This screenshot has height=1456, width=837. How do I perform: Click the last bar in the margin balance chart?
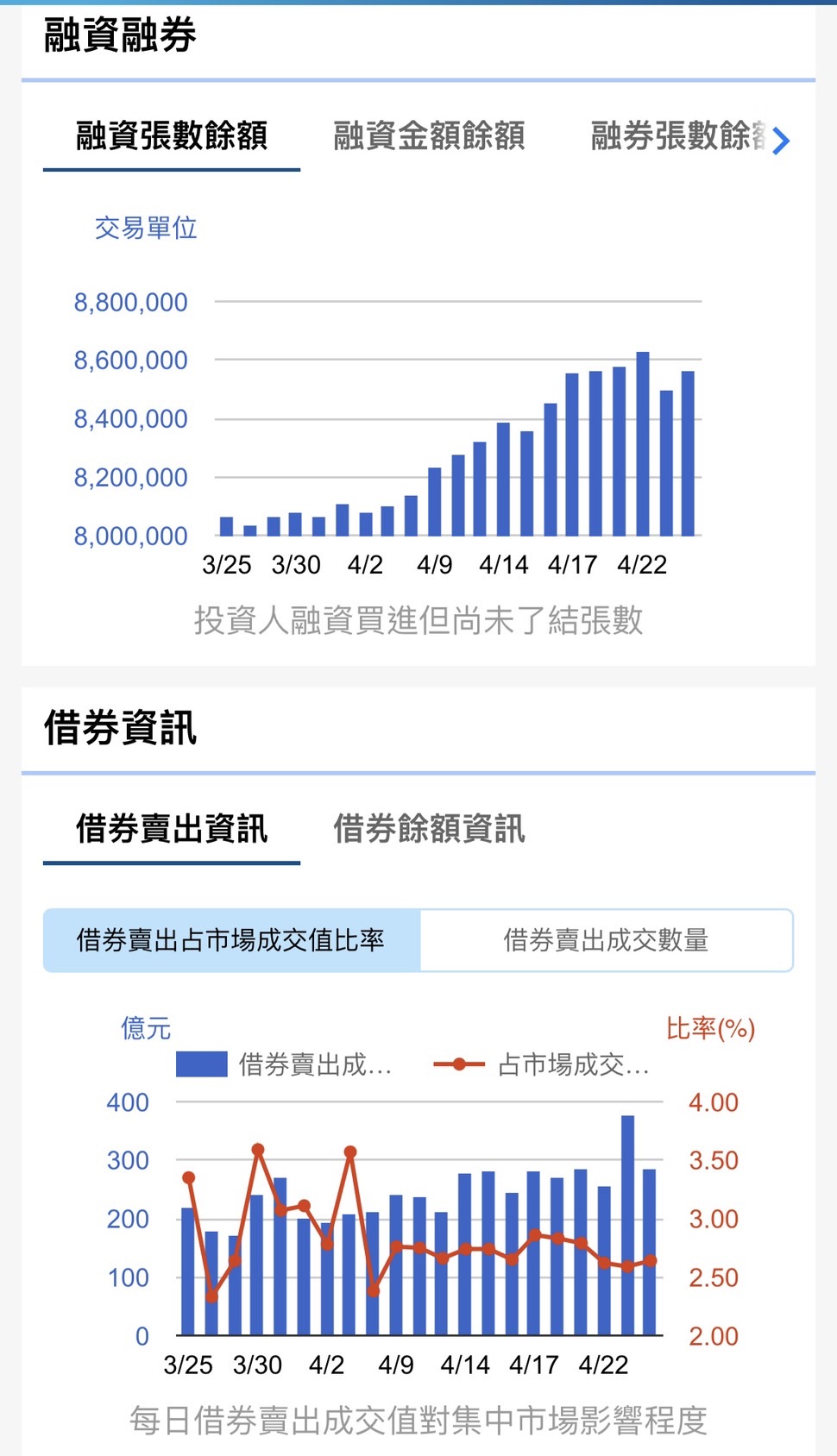coord(688,453)
